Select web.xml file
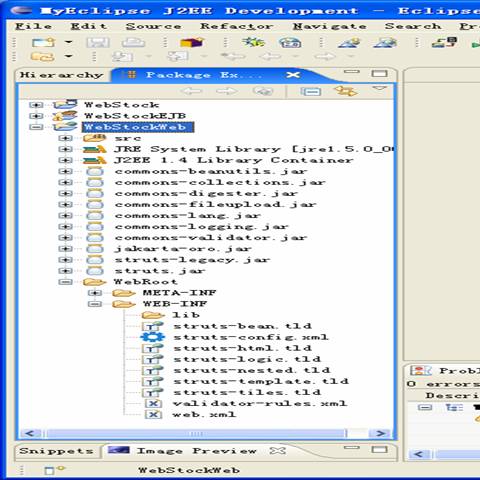 (x=204, y=414)
